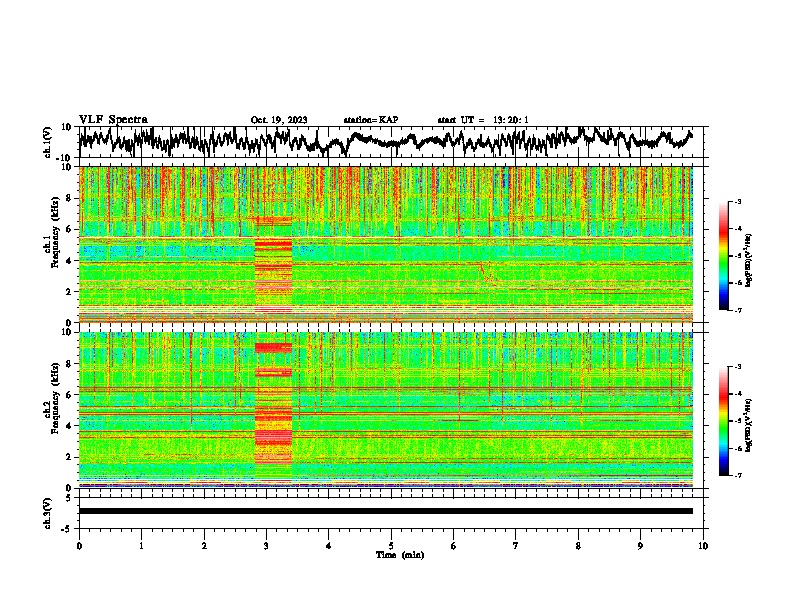Screen dimensions: 792x612
Task: Click the "2" tick on the time axis
Action: [x=204, y=546]
